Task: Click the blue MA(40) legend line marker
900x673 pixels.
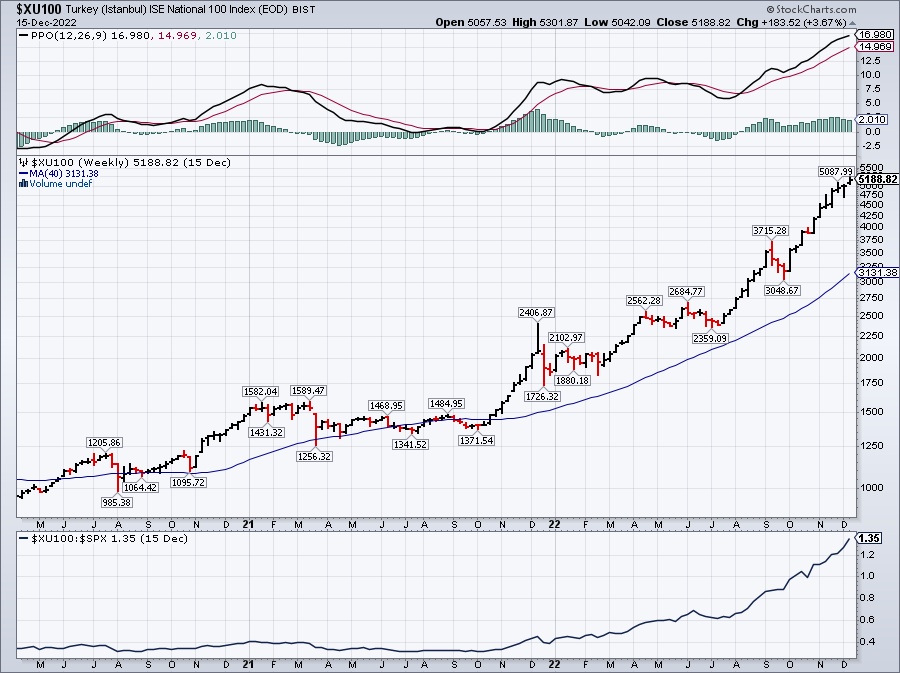Action: pyautogui.click(x=24, y=173)
